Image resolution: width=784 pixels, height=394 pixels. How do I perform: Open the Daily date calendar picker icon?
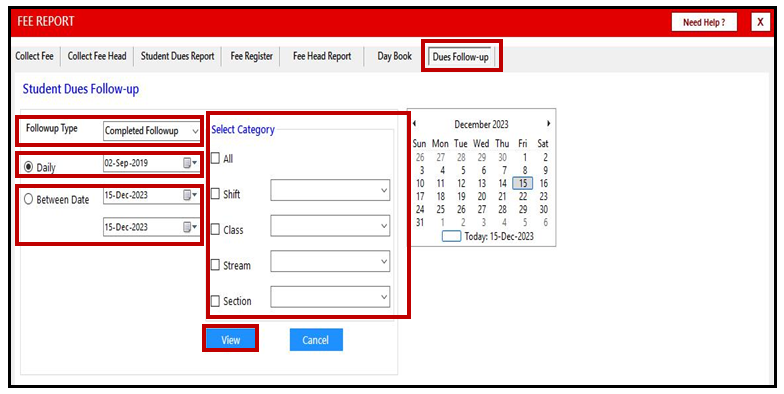(190, 163)
